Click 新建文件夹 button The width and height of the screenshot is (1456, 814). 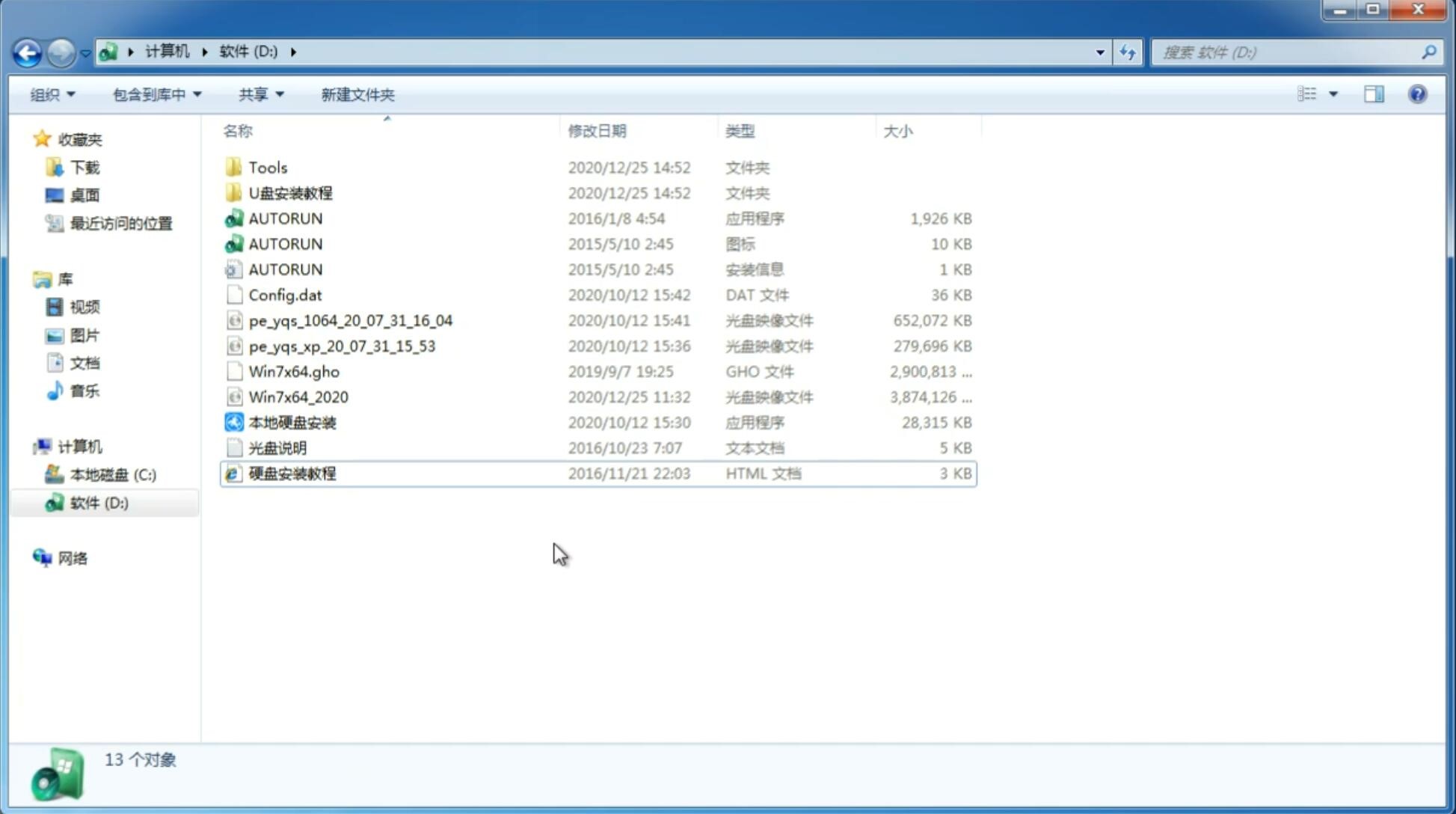click(357, 93)
